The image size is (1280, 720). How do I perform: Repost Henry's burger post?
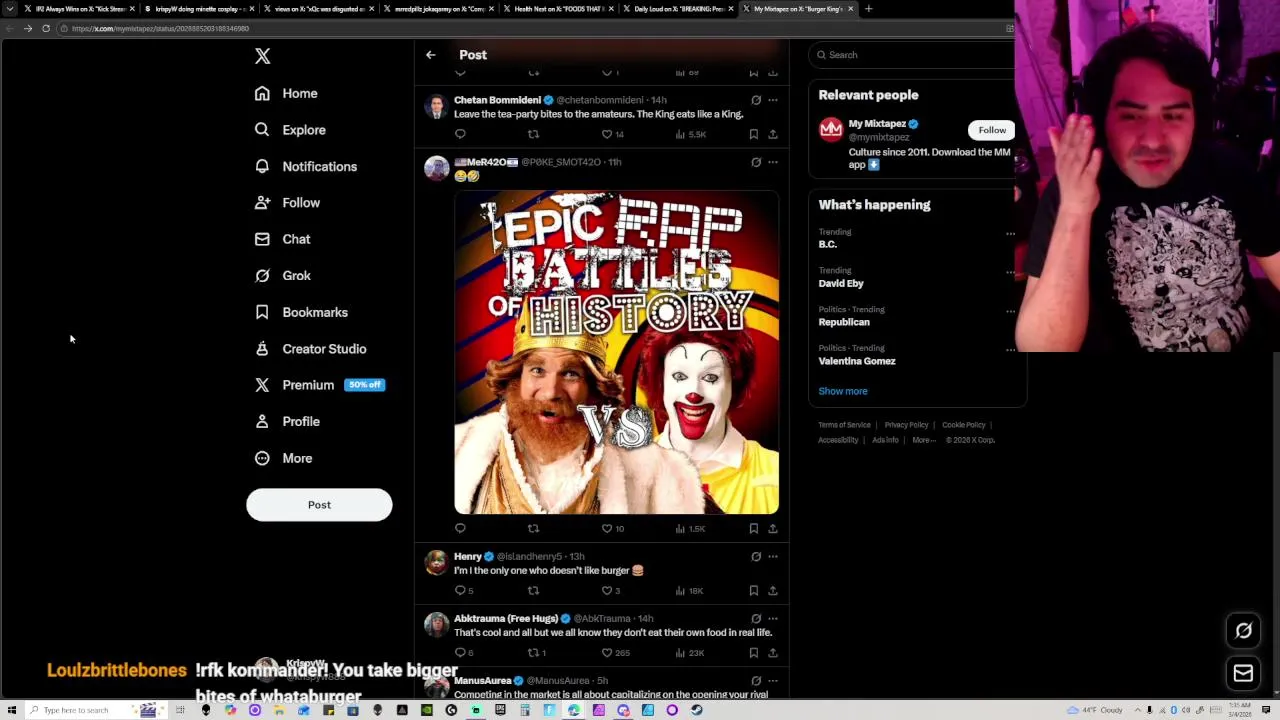[x=533, y=591]
